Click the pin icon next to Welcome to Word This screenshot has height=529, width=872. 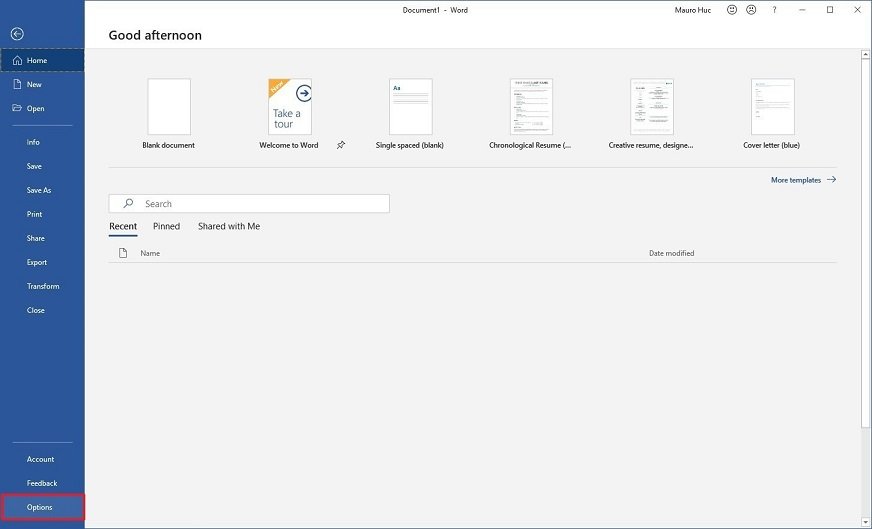pos(340,145)
